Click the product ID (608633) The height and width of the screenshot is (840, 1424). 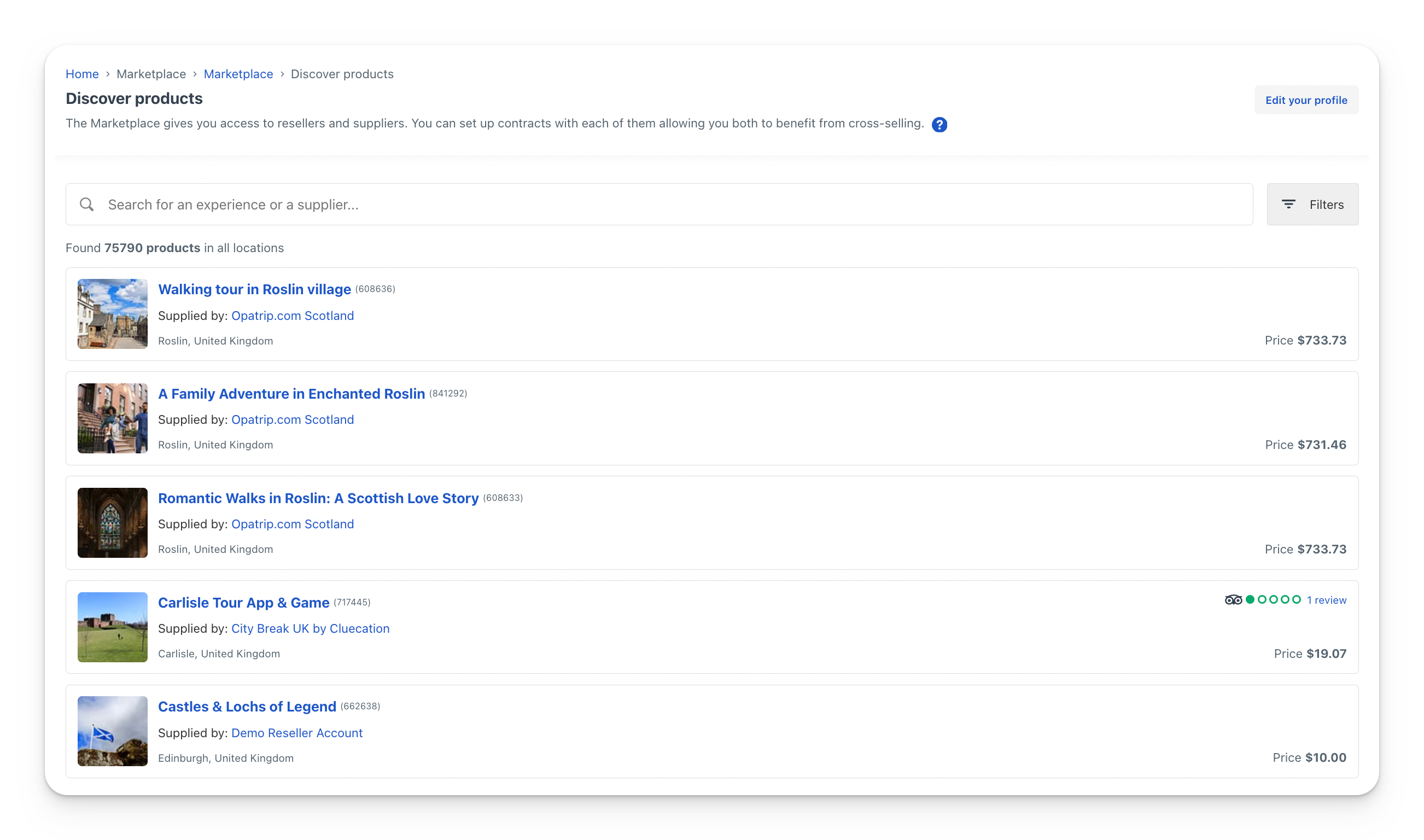coord(503,498)
